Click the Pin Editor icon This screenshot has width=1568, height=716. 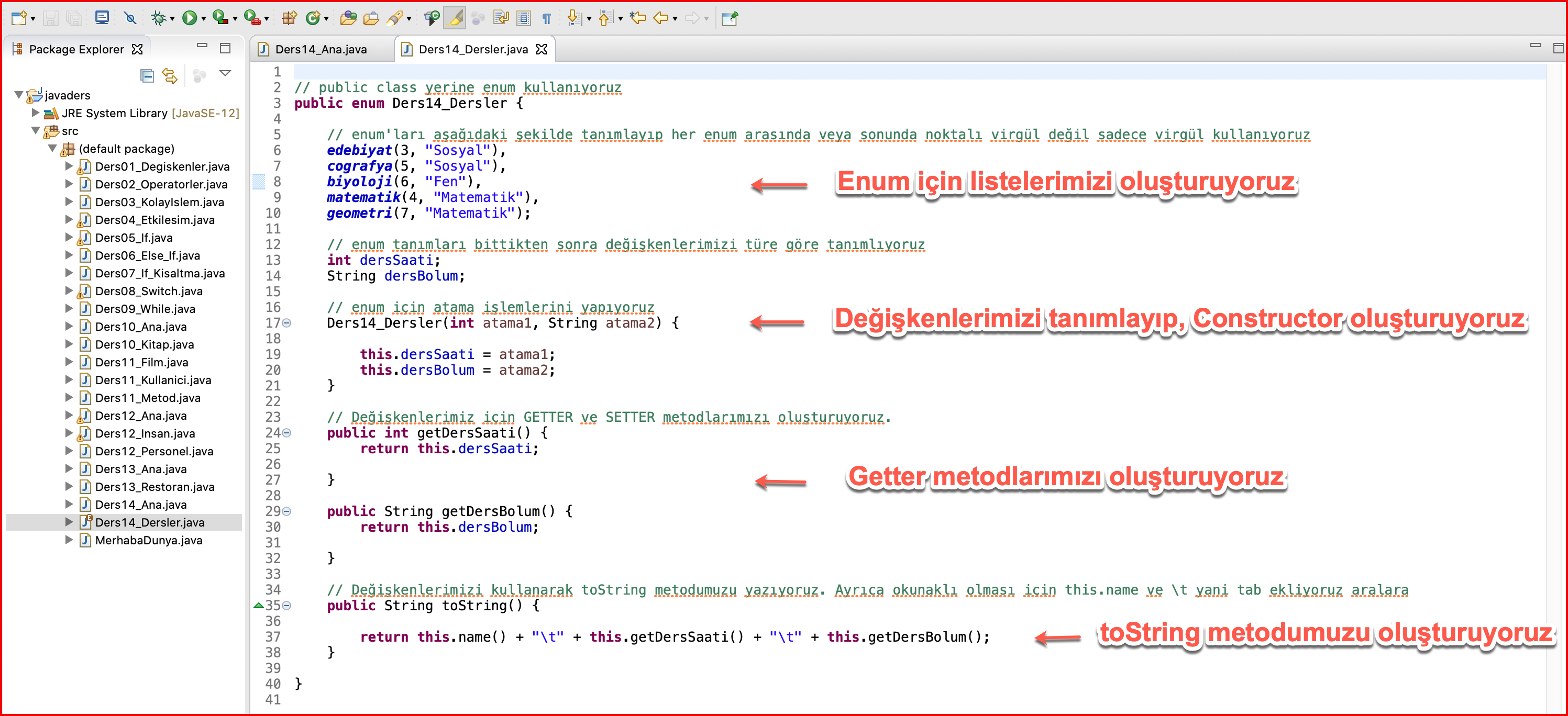(x=729, y=18)
